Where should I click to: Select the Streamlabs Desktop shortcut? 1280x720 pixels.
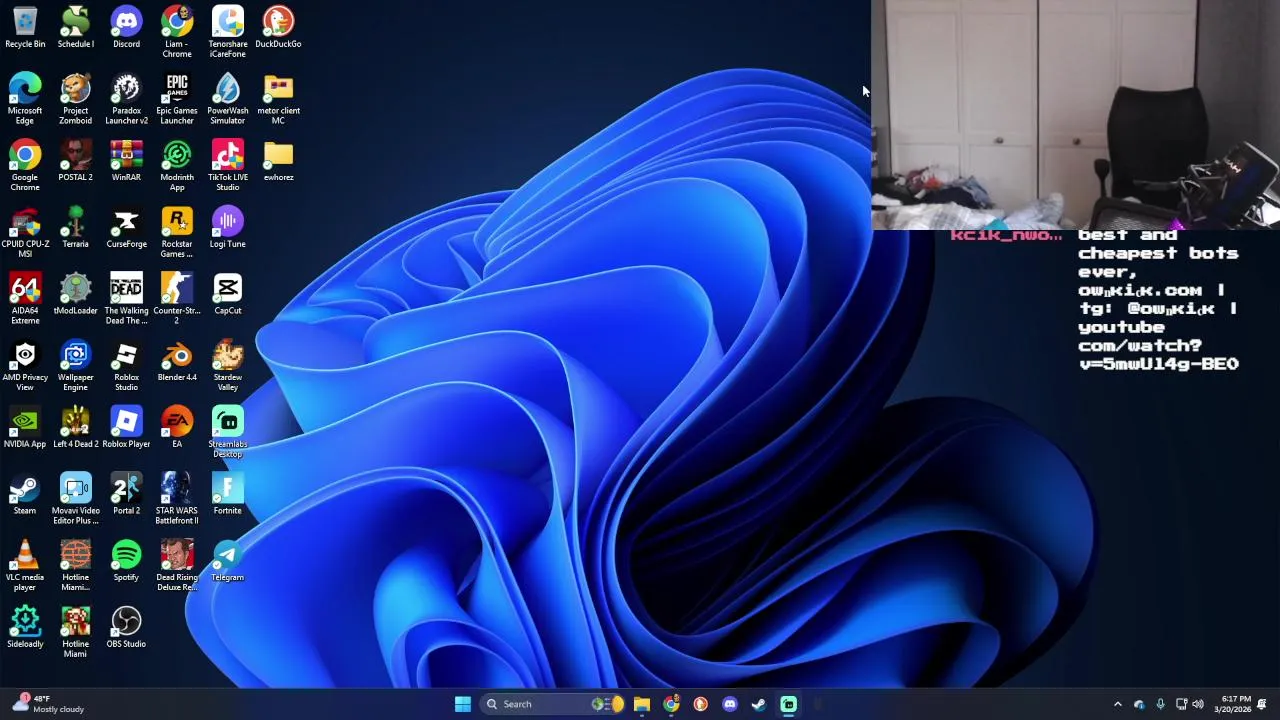pyautogui.click(x=228, y=433)
